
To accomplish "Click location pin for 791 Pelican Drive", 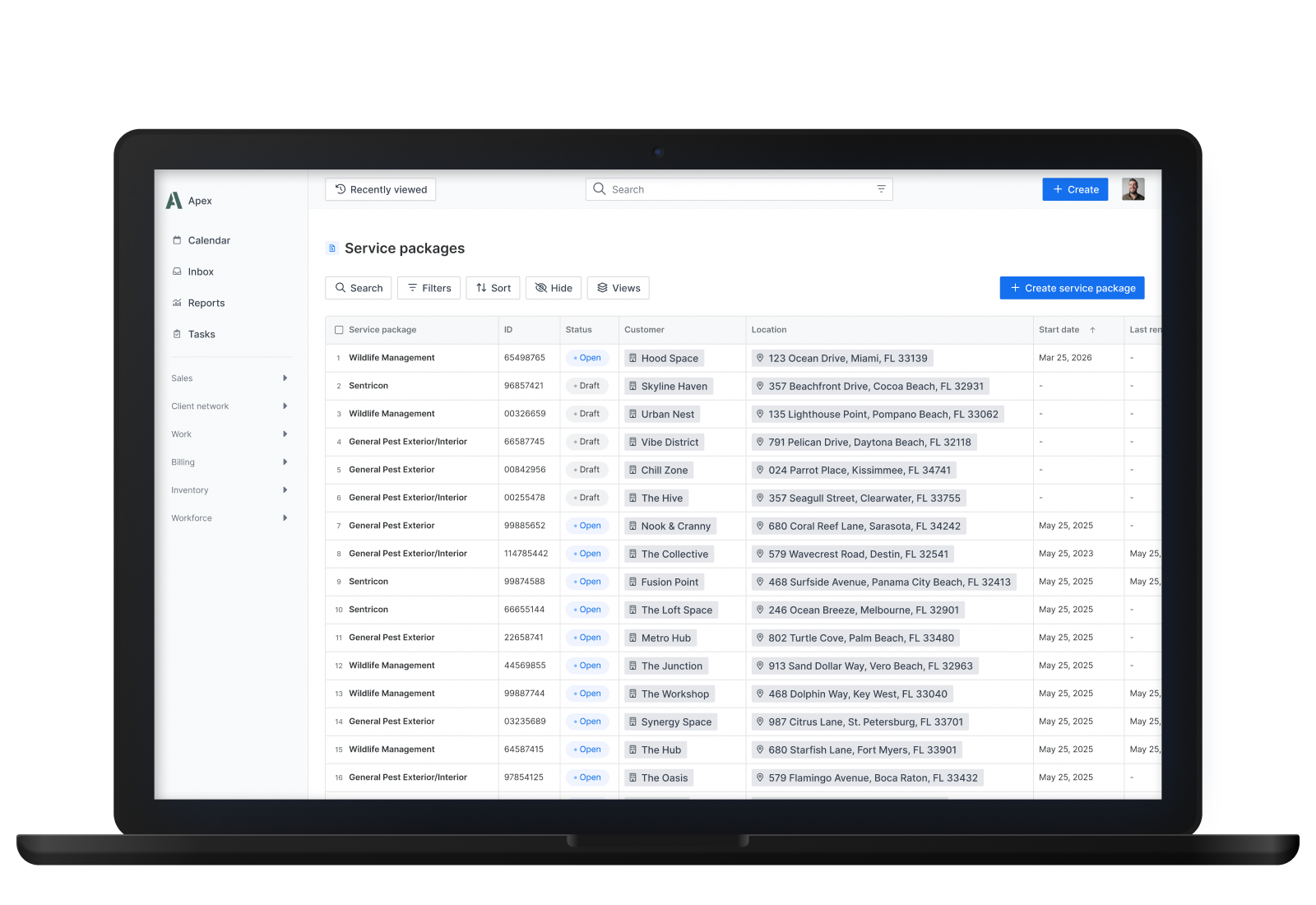I will click(760, 442).
